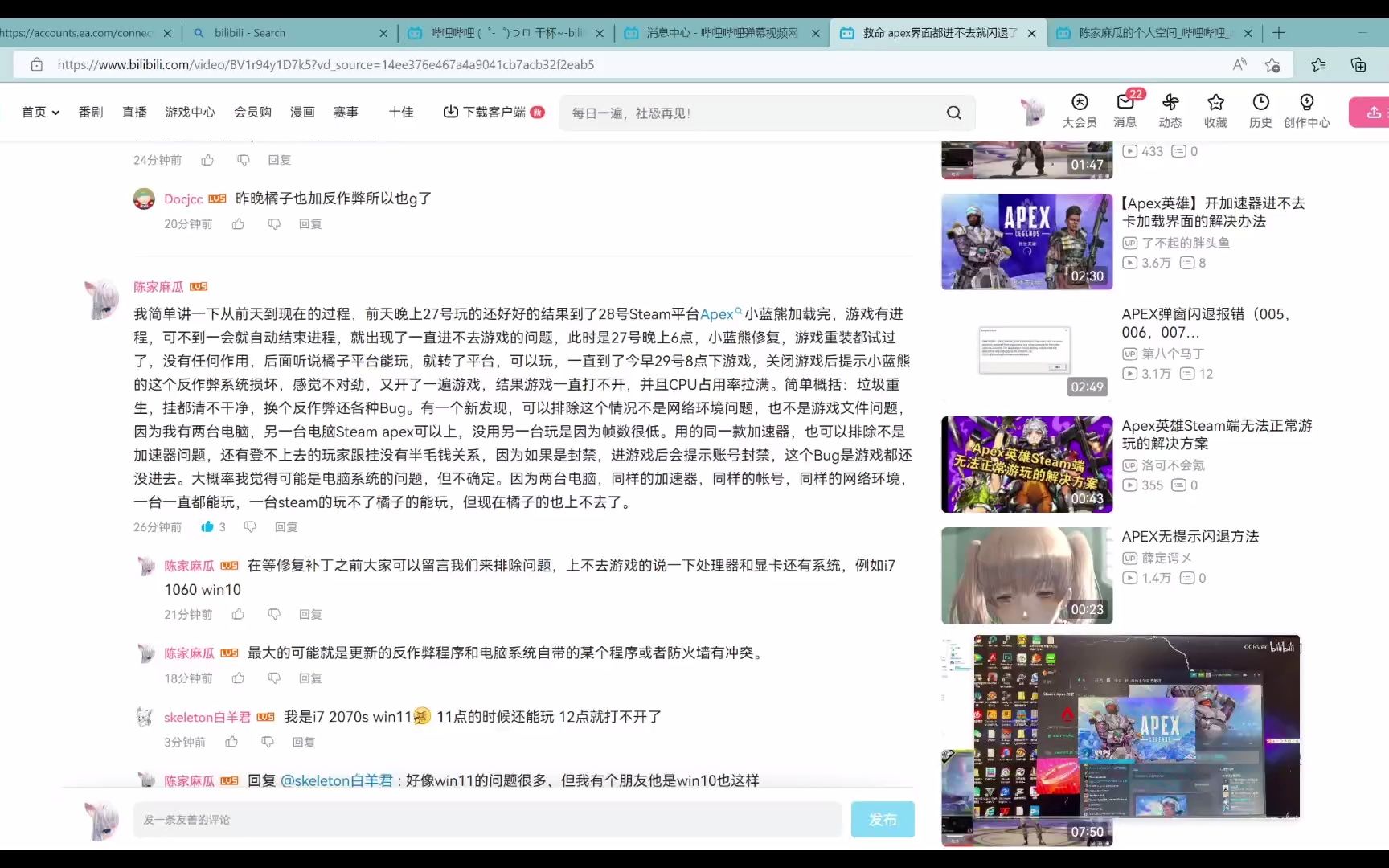Viewport: 1389px width, 868px height.
Task: Like skeleton白羊君's reply
Action: [231, 742]
